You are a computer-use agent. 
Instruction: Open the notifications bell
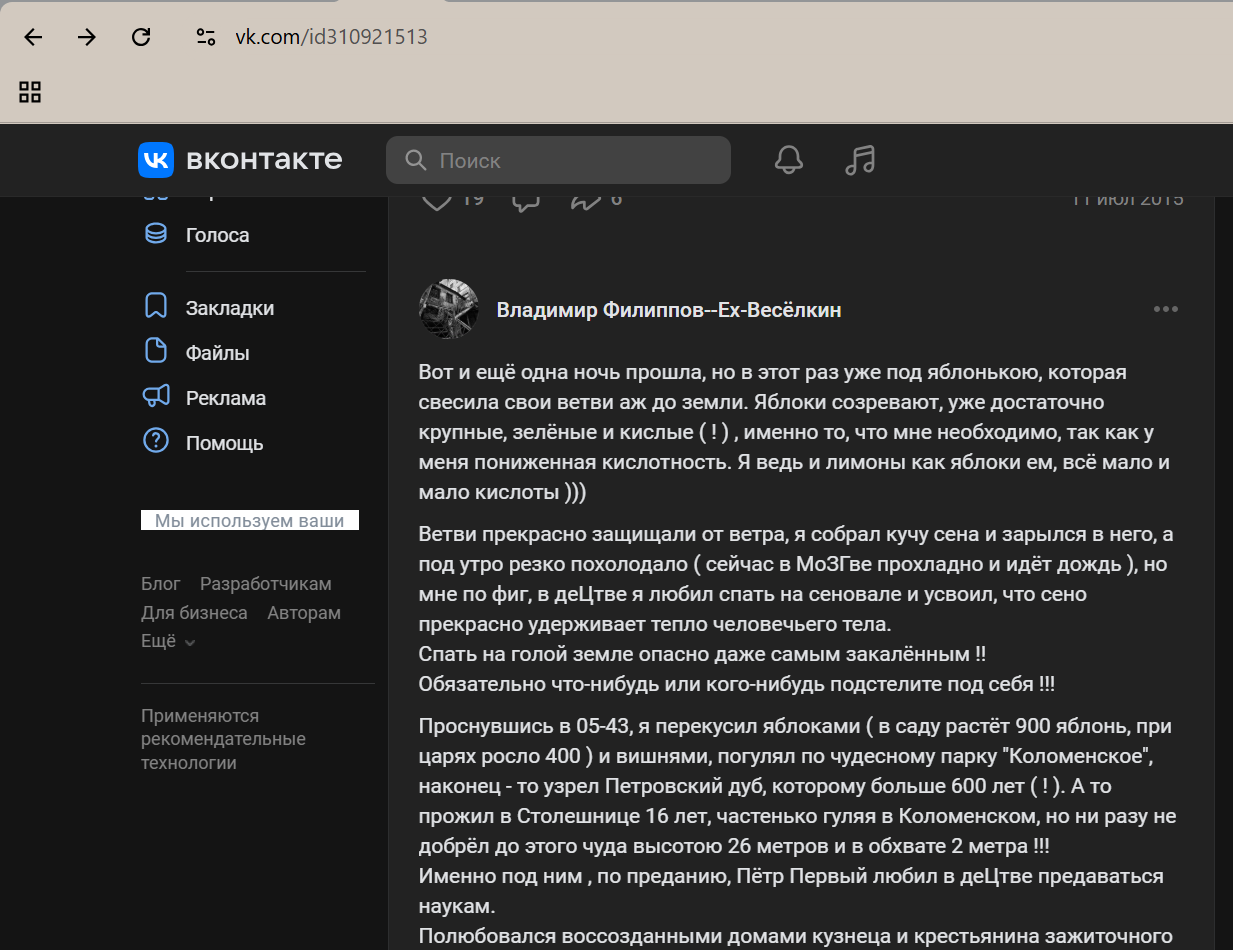pos(789,160)
